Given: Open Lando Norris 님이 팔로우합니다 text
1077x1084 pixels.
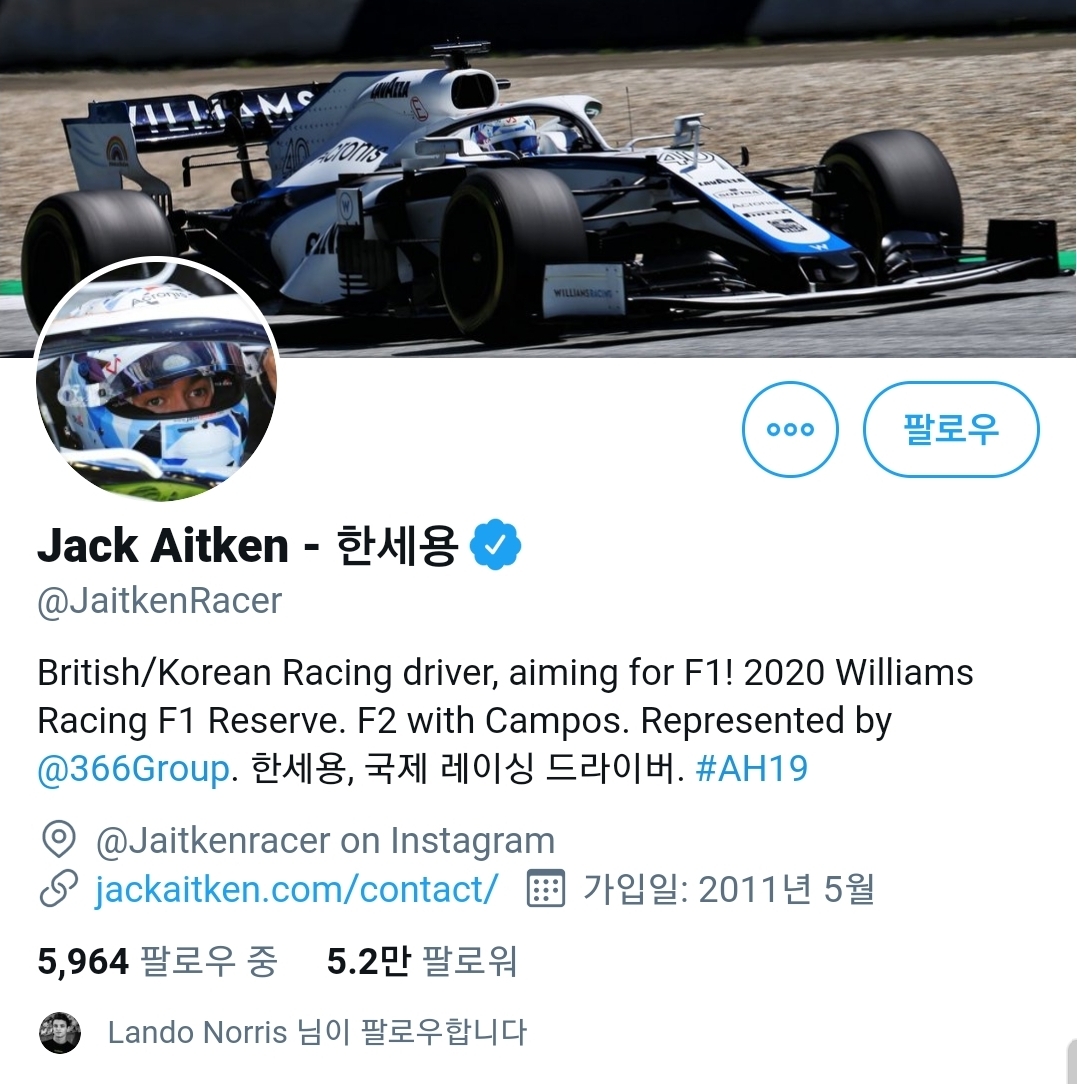Looking at the screenshot, I should coord(317,1032).
